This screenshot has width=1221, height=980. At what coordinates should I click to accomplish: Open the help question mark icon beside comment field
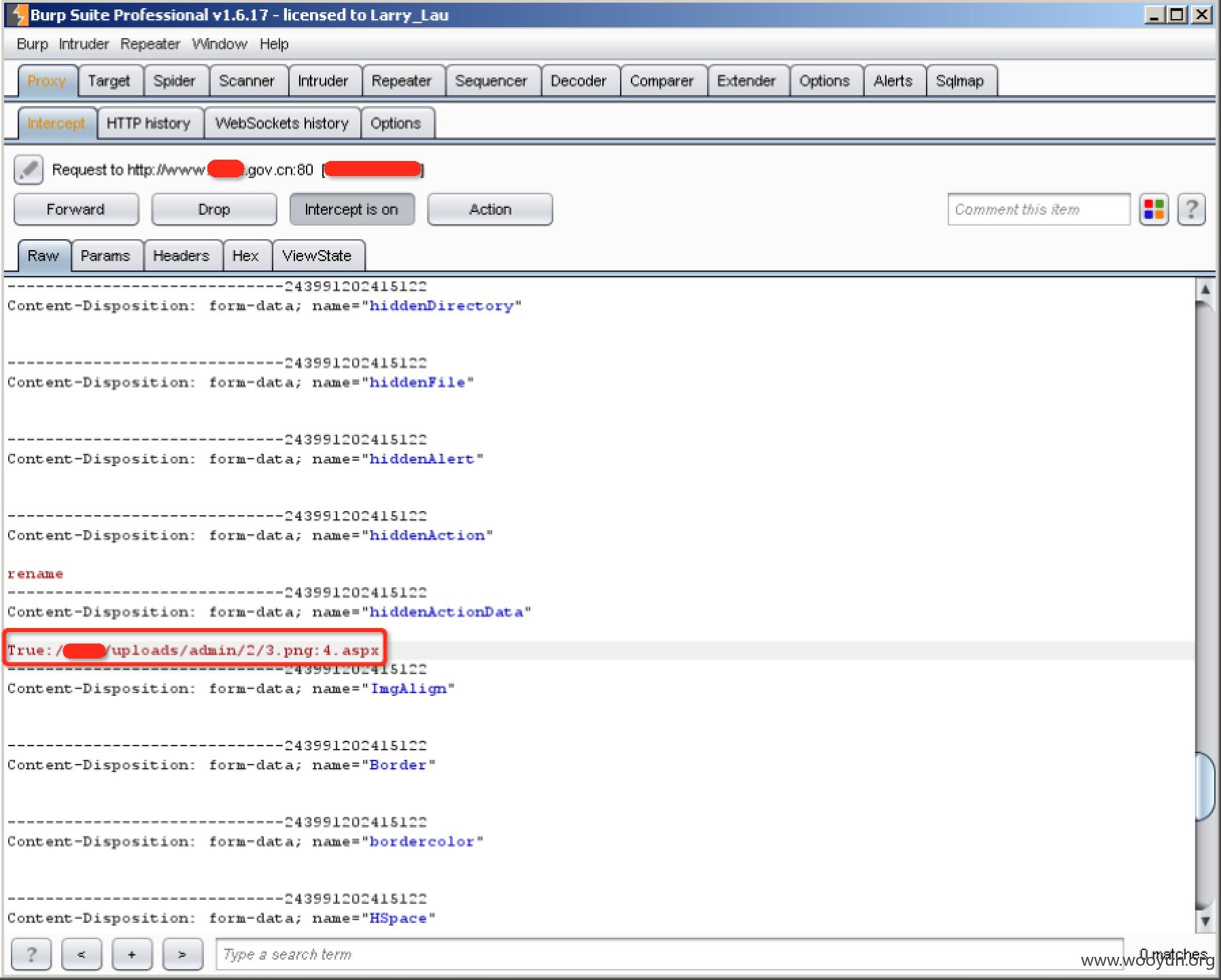(1191, 209)
